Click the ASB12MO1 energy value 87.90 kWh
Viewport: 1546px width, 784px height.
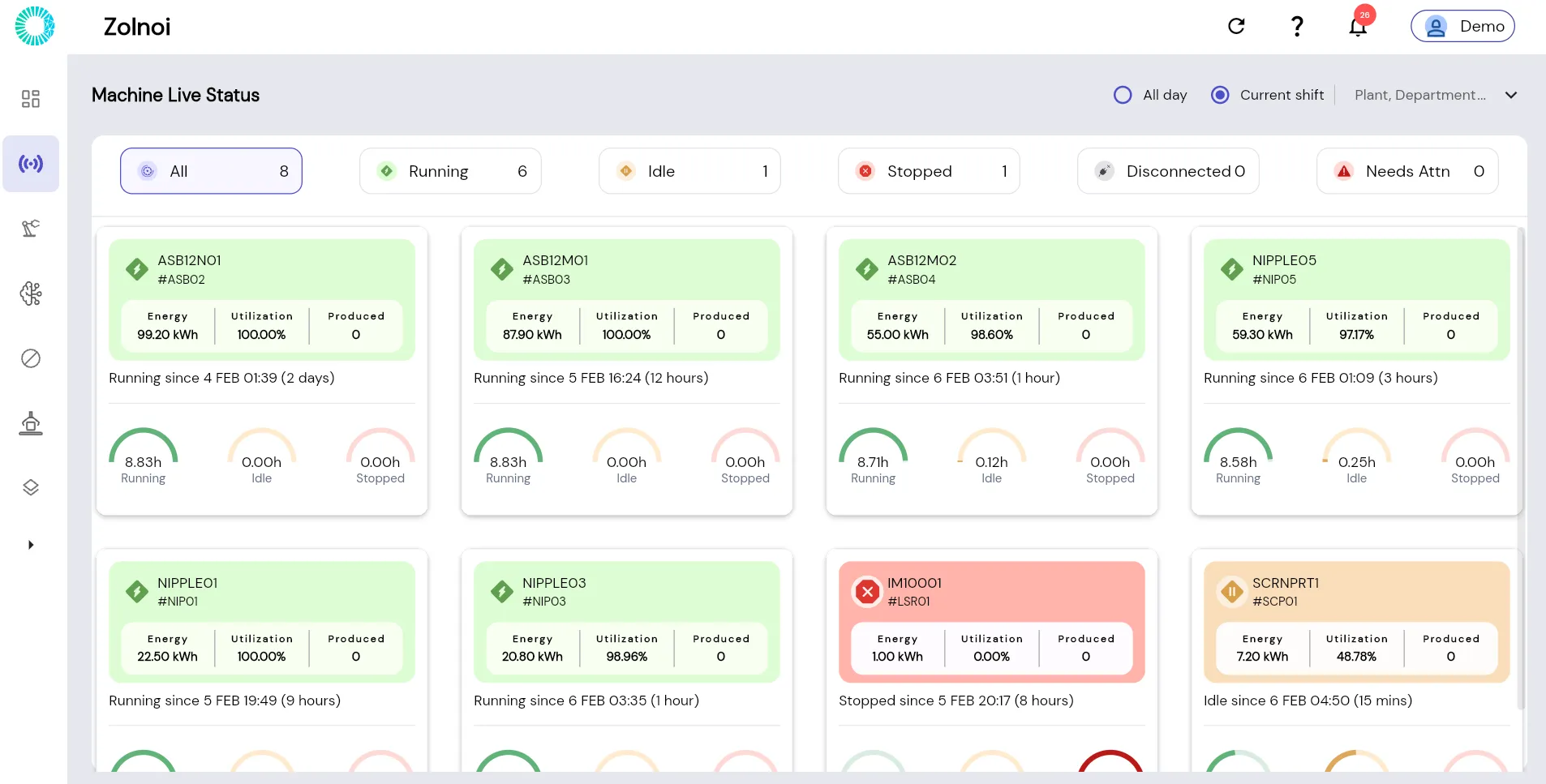[532, 335]
